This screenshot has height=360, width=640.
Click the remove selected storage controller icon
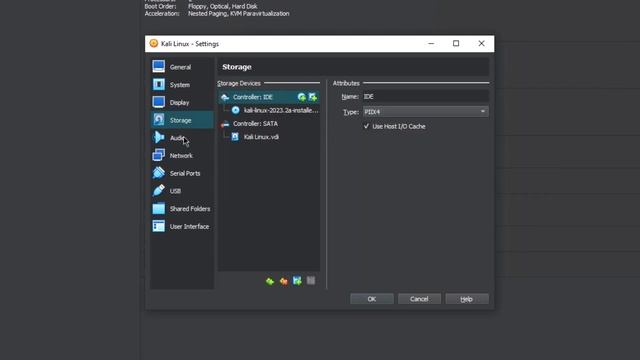pyautogui.click(x=284, y=281)
